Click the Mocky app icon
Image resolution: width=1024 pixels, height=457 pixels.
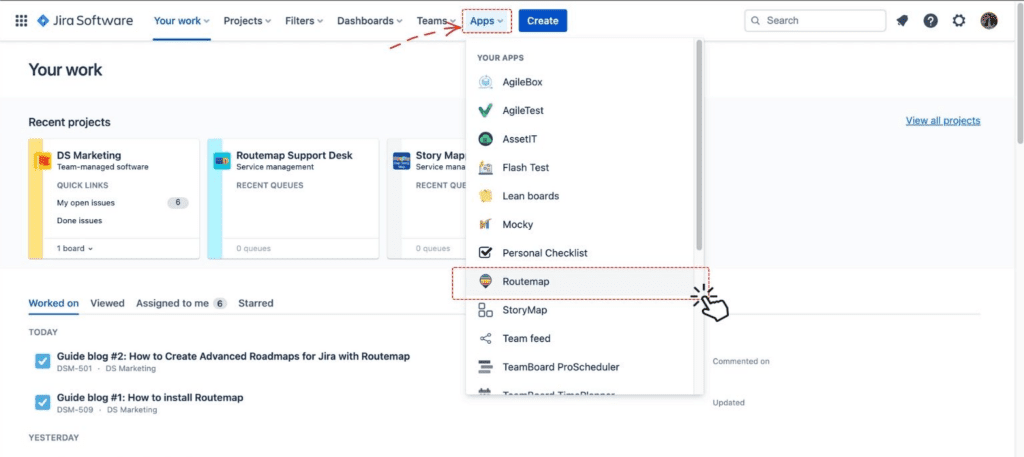click(485, 225)
